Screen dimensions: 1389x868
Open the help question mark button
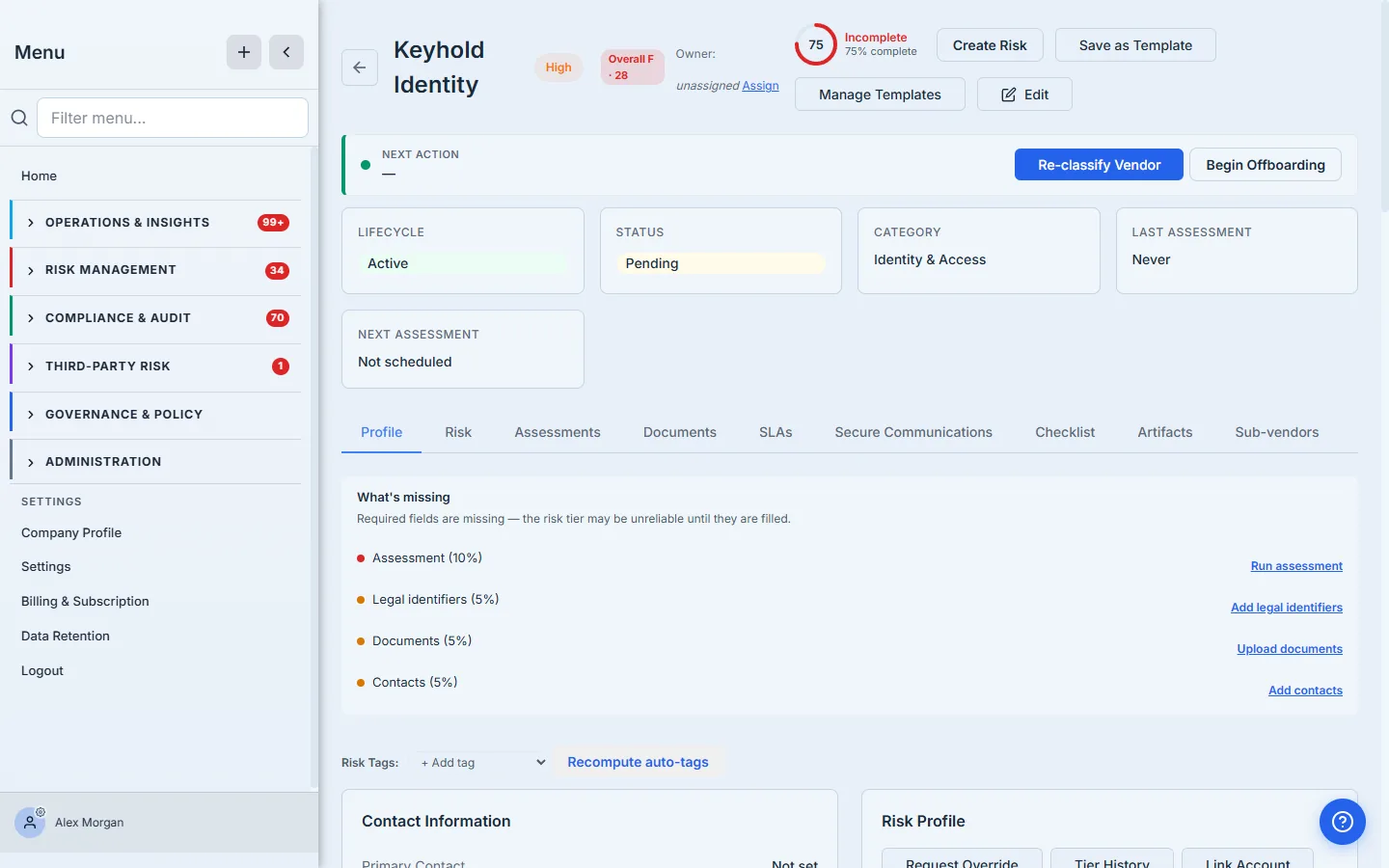point(1343,822)
